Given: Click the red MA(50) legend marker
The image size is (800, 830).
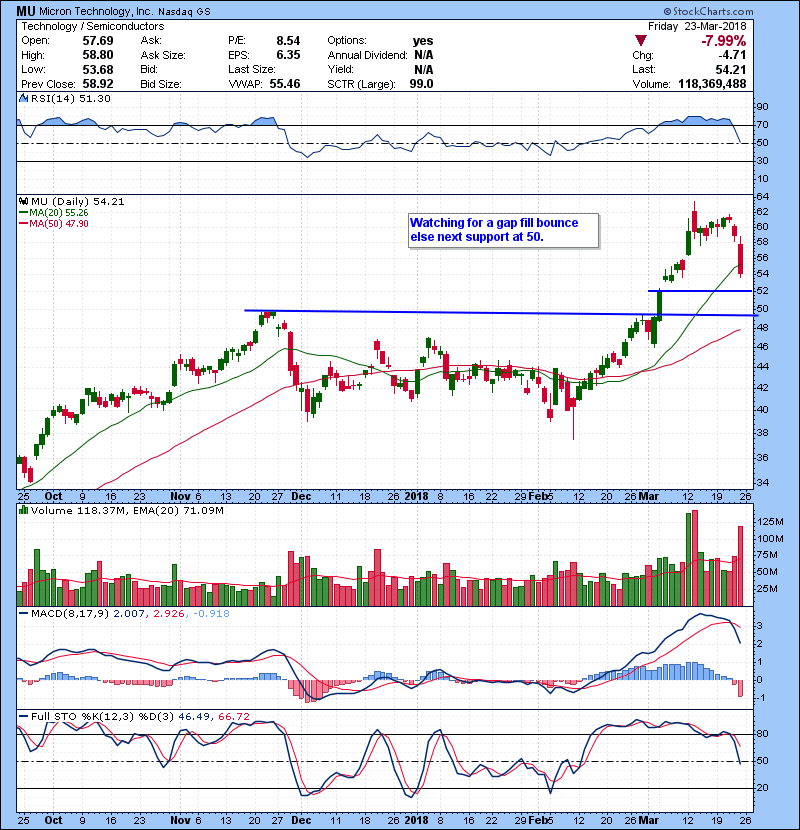Looking at the screenshot, I should 23,224.
